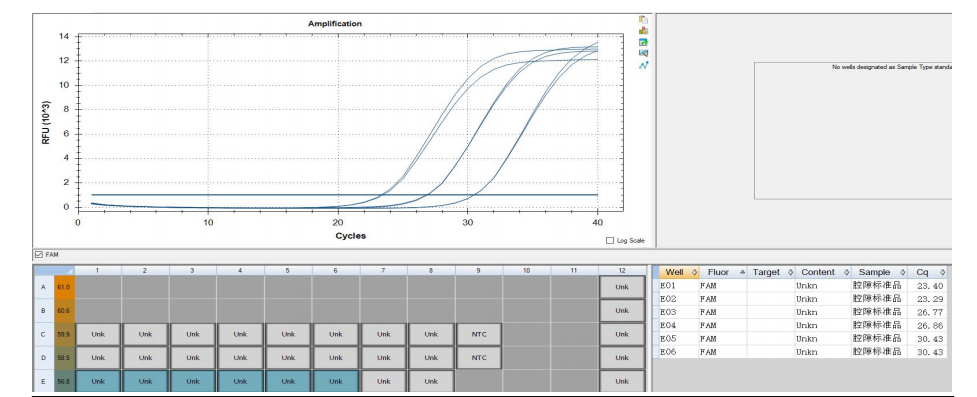Click the trace style line-graph icon
The width and height of the screenshot is (977, 397).
coord(644,65)
